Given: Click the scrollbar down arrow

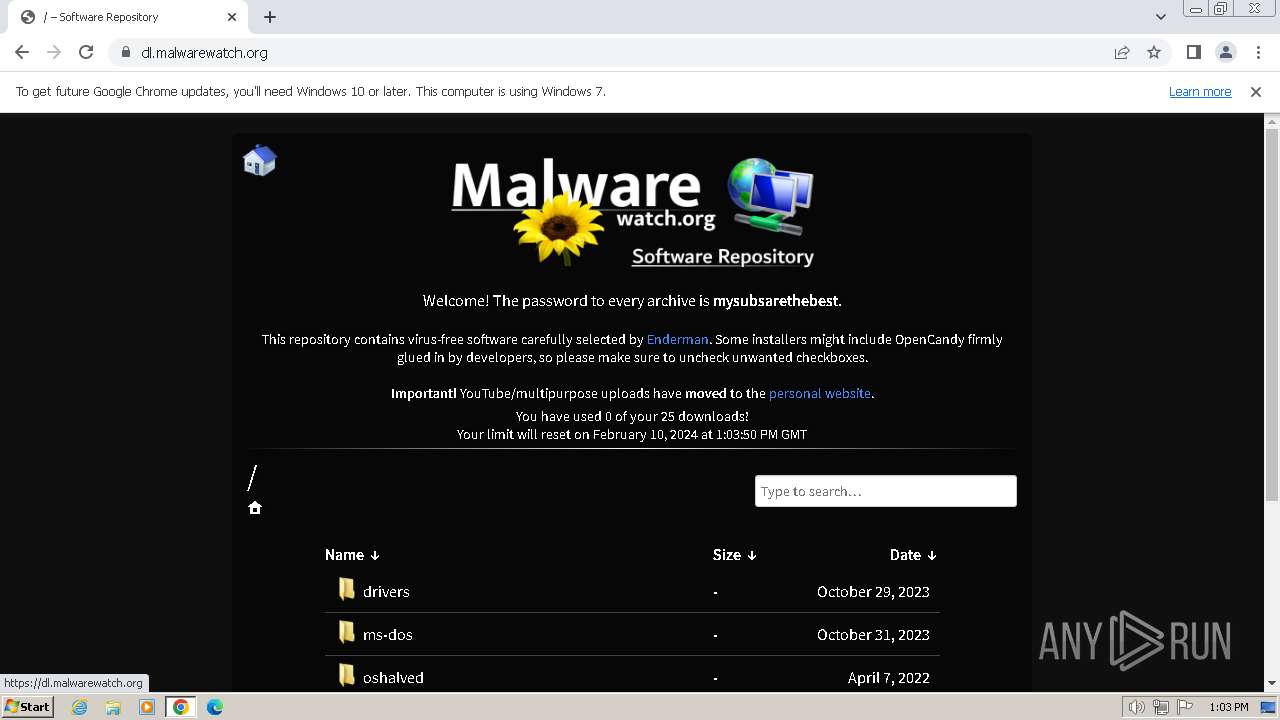Looking at the screenshot, I should [1272, 683].
